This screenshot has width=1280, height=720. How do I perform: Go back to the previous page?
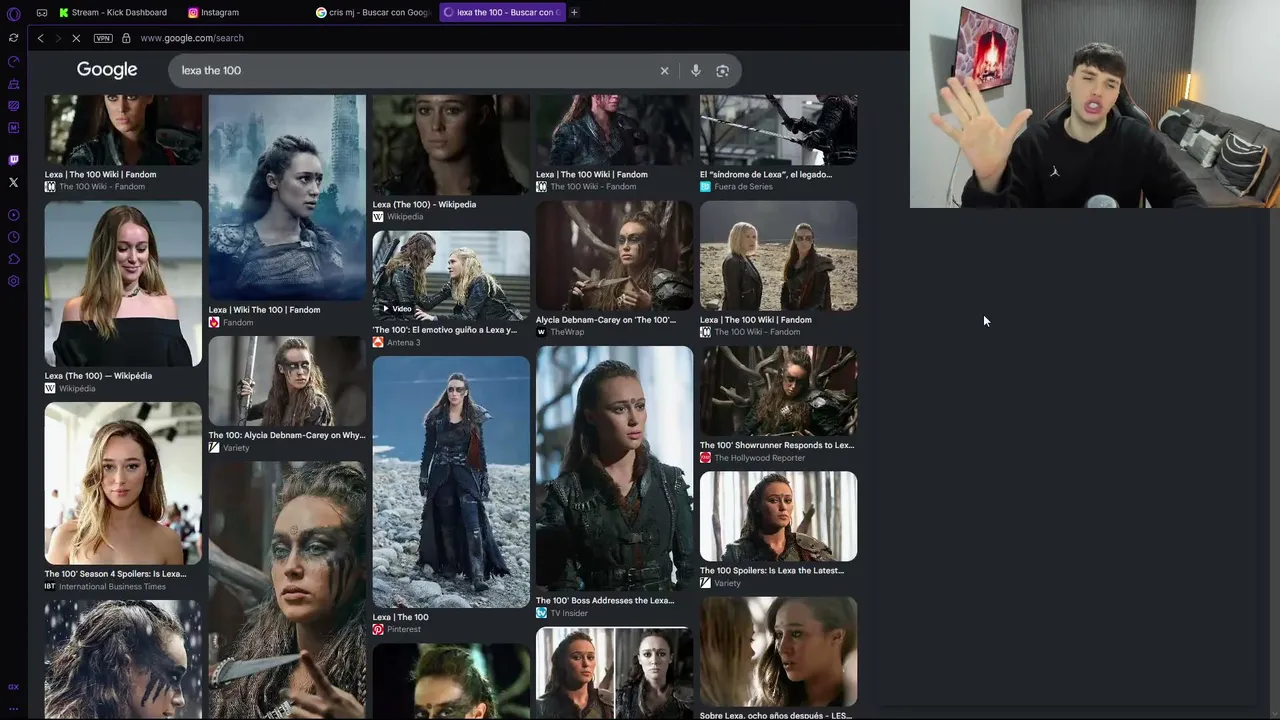click(x=40, y=38)
